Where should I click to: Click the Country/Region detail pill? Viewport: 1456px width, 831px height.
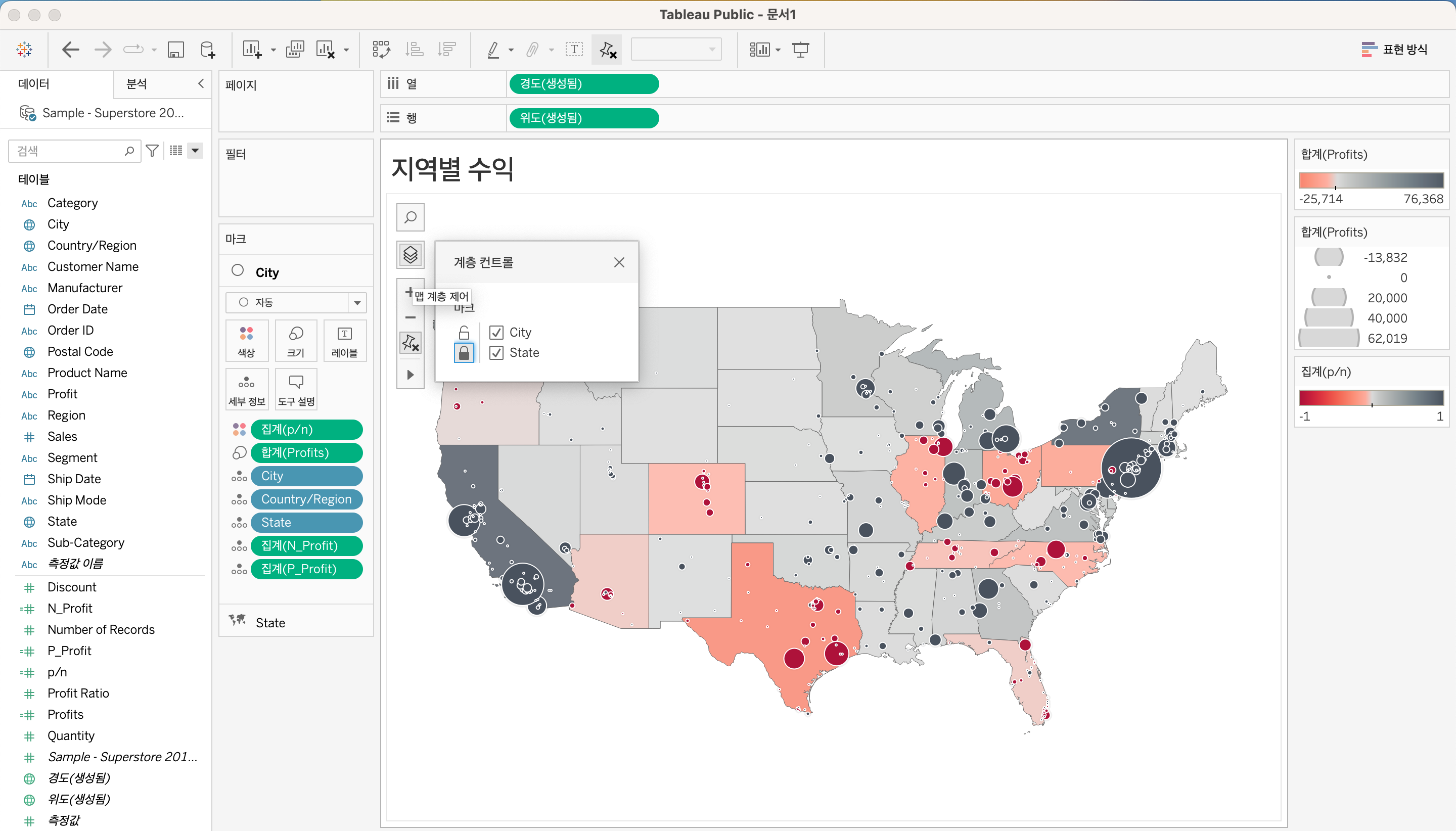pos(306,499)
